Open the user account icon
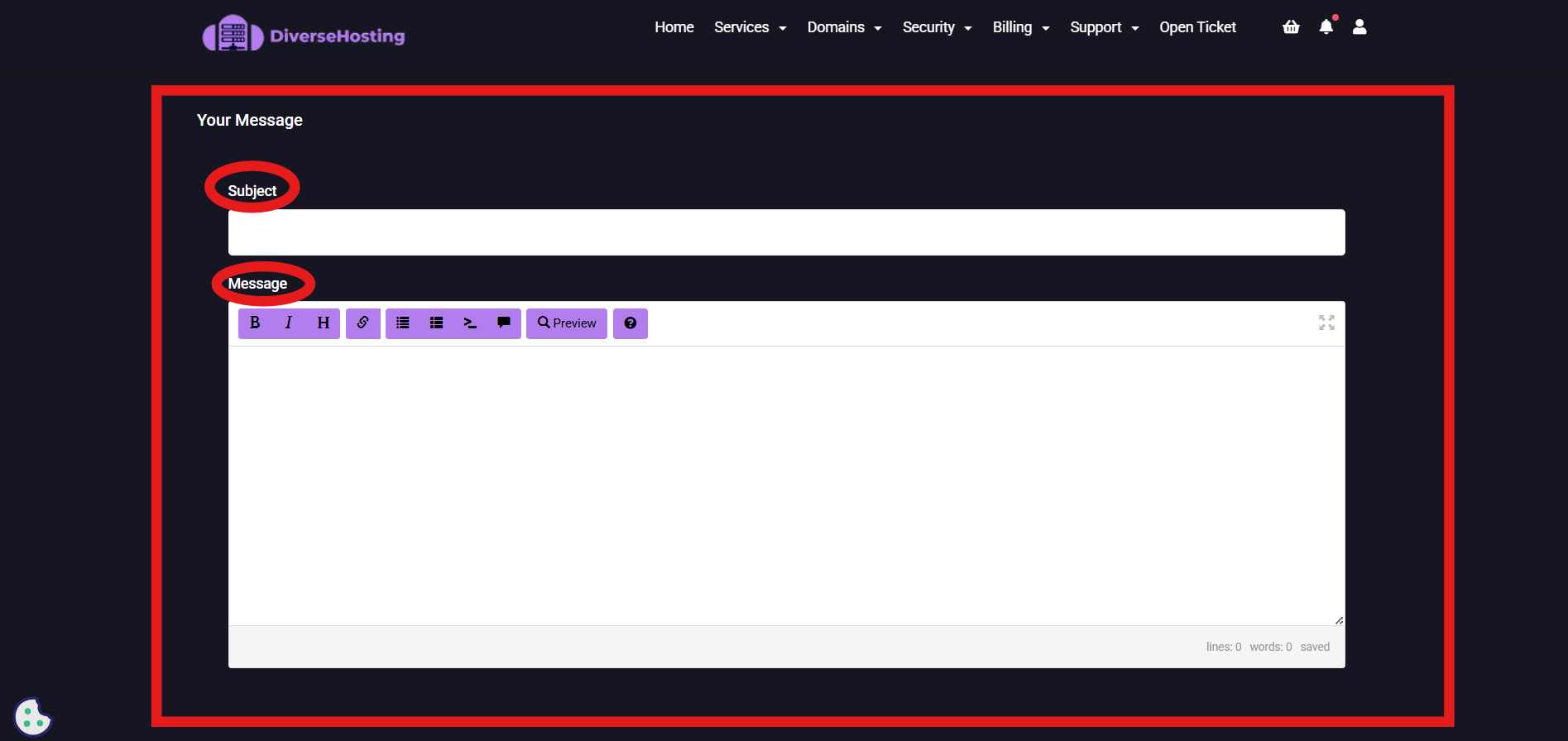 coord(1359,27)
